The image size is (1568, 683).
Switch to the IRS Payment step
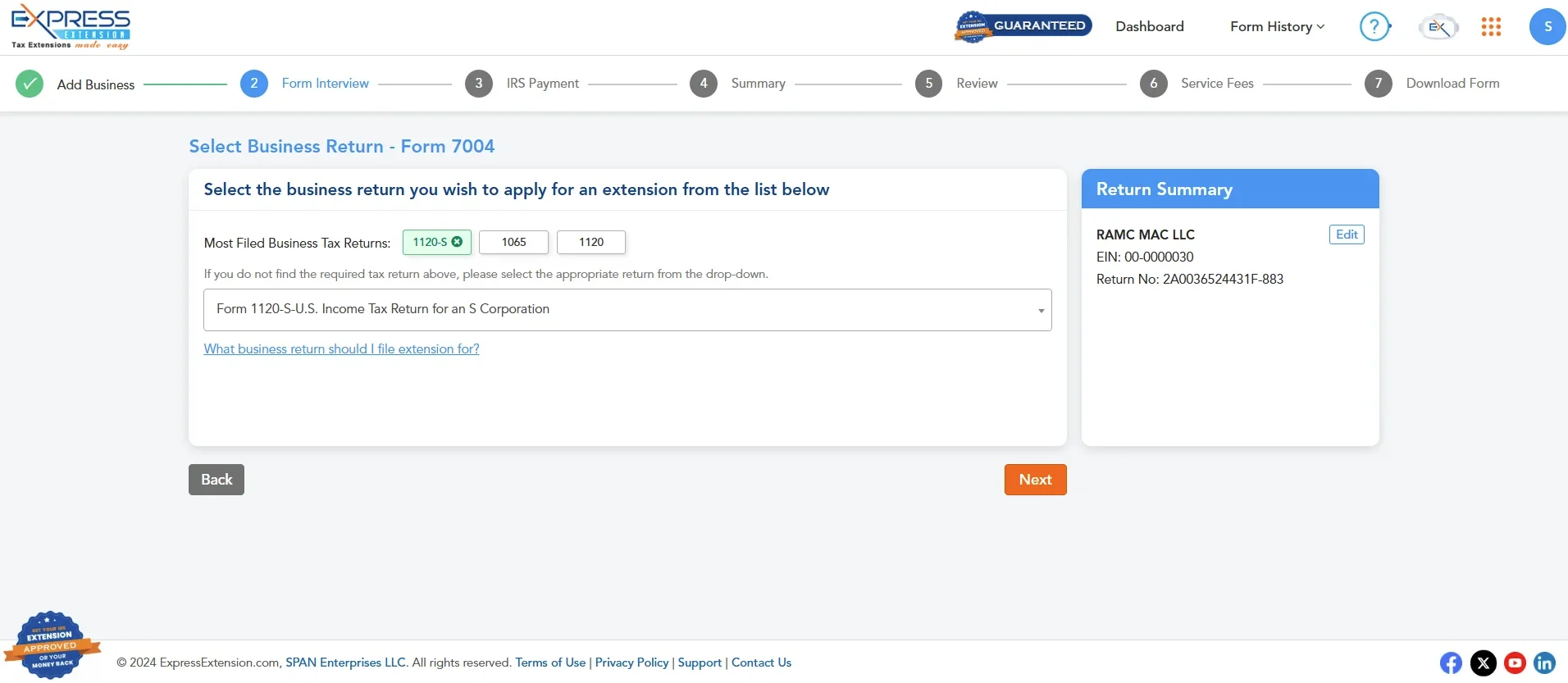(542, 83)
